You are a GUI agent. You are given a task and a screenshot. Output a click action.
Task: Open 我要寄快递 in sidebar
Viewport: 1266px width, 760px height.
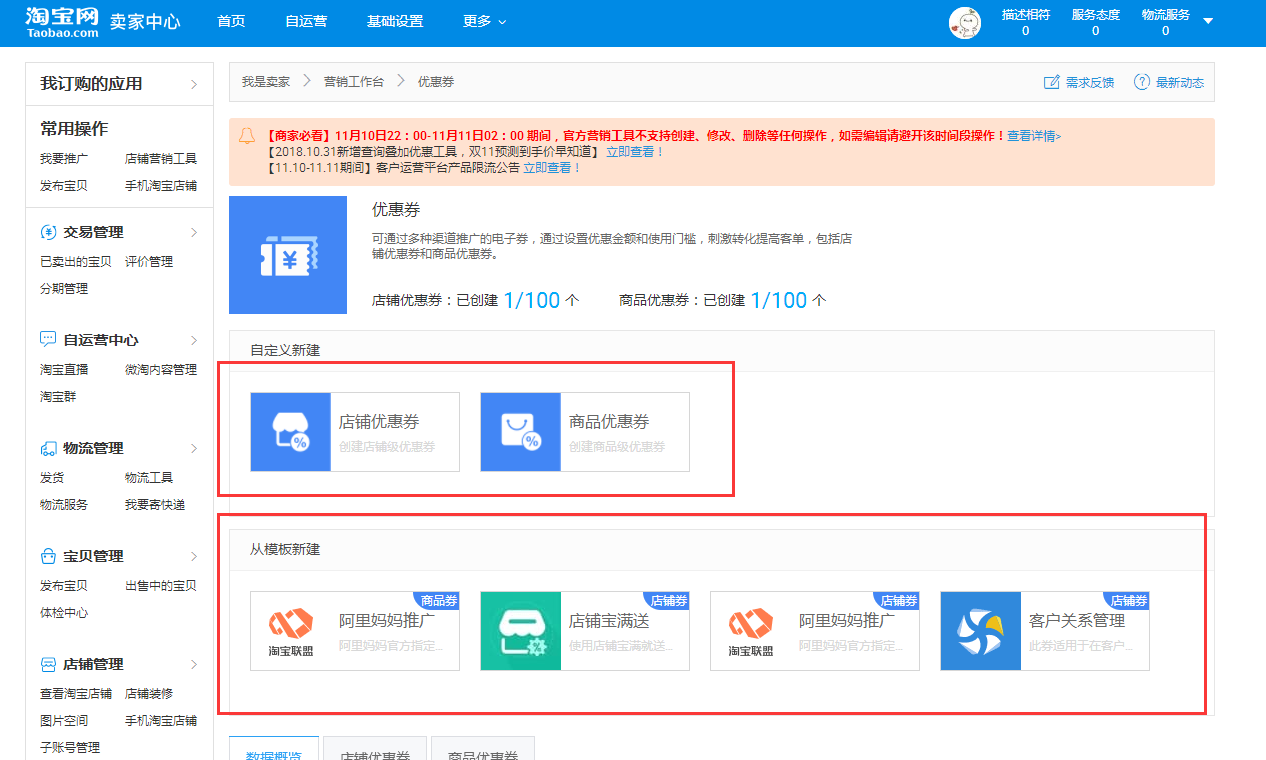pos(155,504)
